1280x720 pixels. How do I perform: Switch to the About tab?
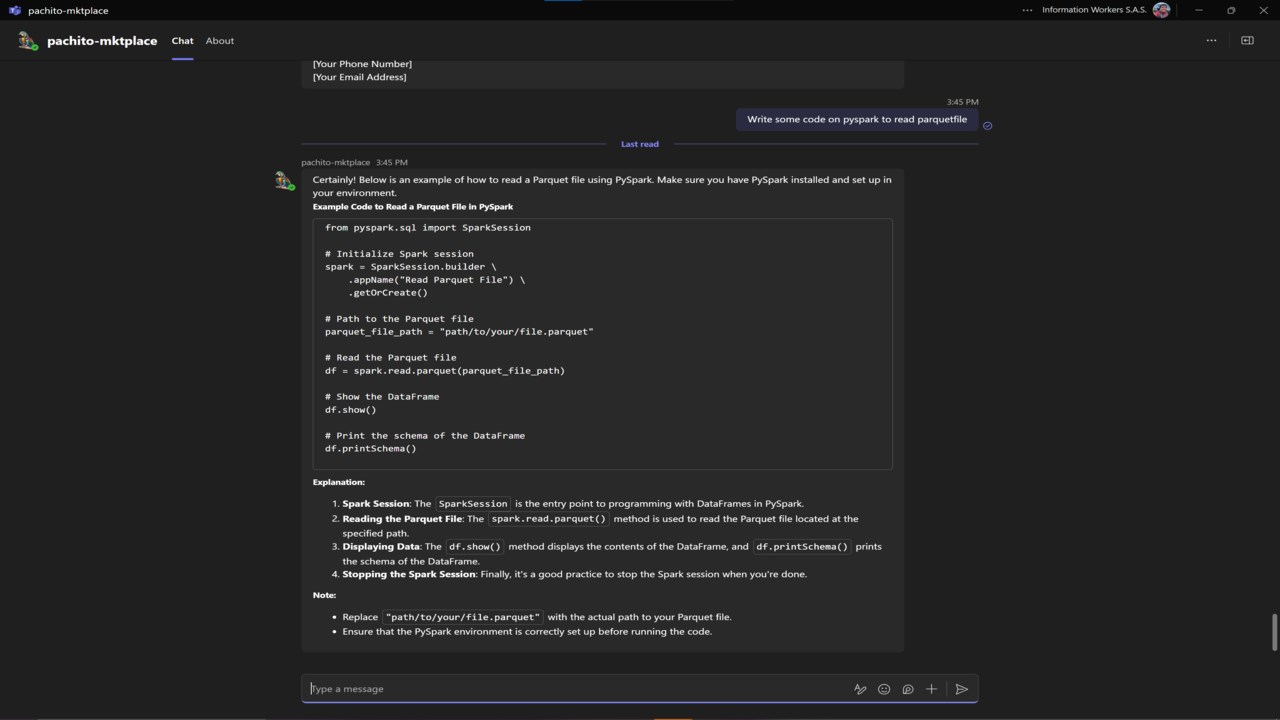pyautogui.click(x=220, y=41)
